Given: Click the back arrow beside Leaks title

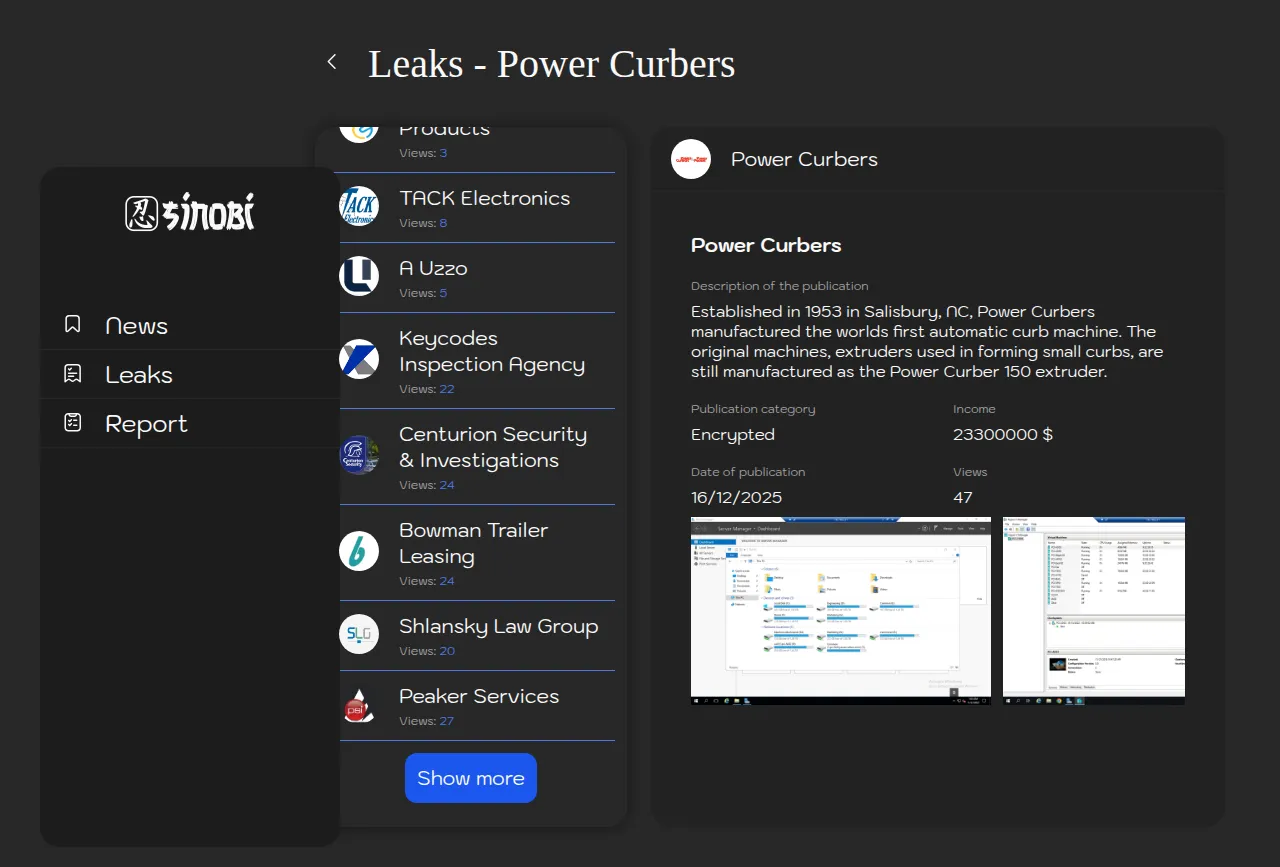Looking at the screenshot, I should pyautogui.click(x=332, y=62).
